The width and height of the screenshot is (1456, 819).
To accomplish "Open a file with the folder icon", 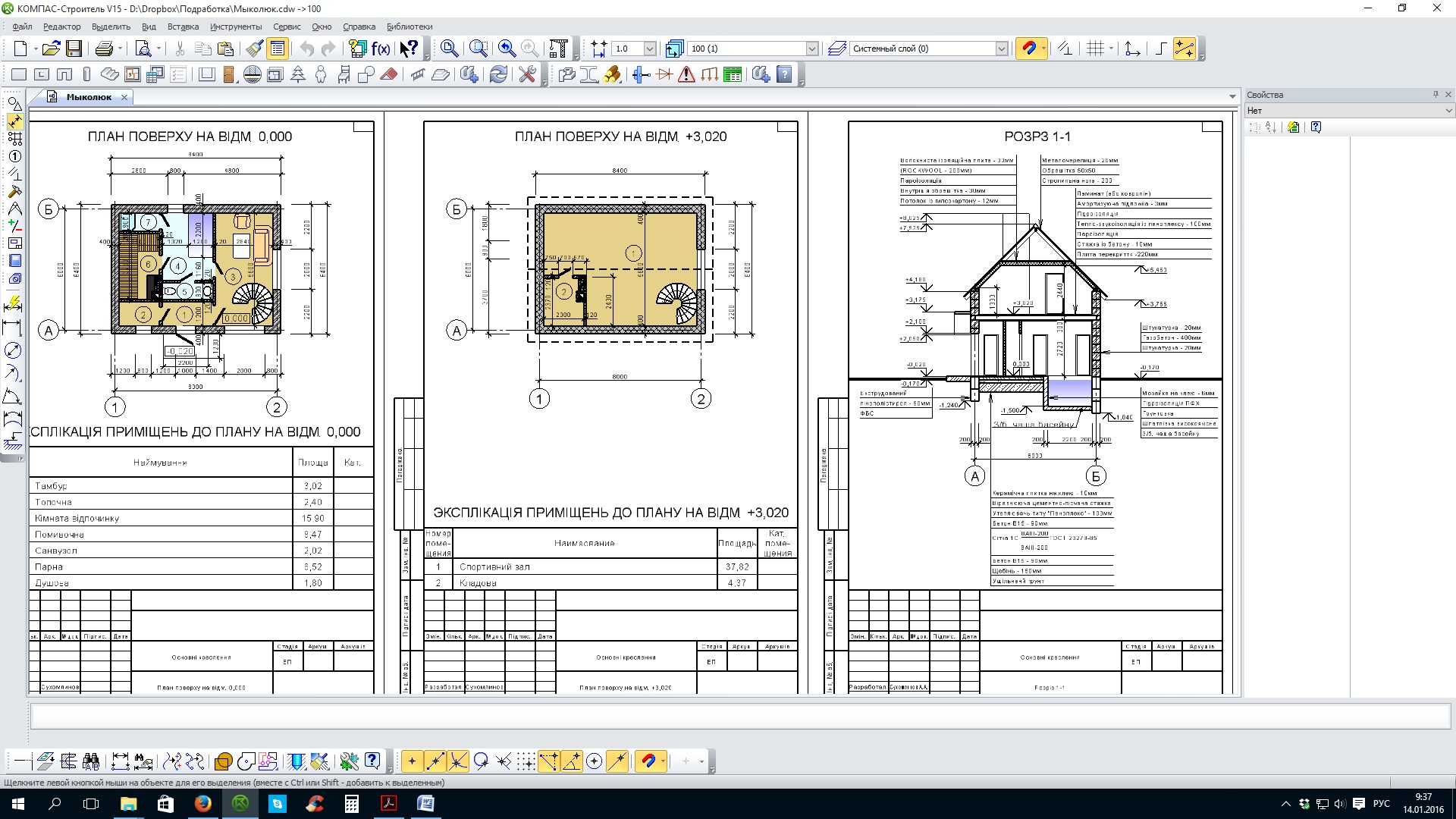I will pos(51,49).
